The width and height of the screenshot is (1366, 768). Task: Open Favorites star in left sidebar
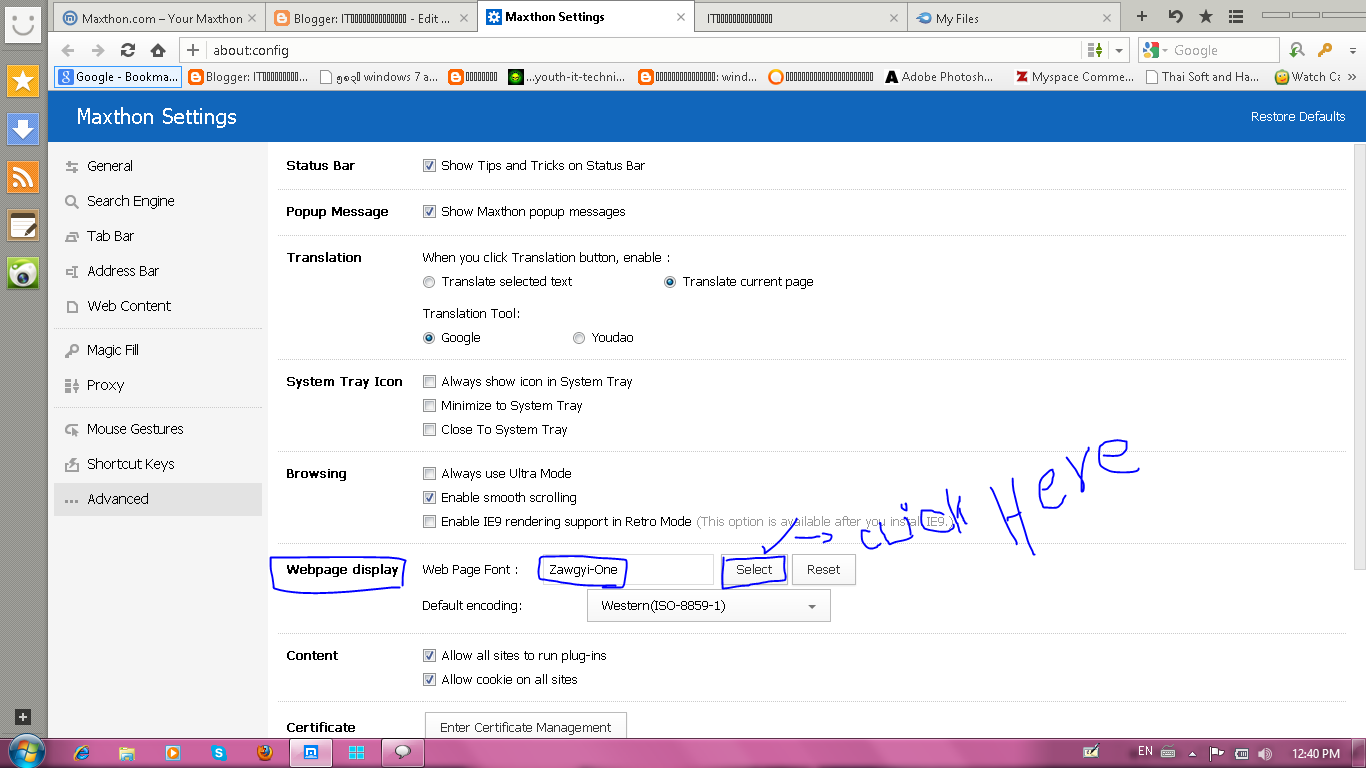pos(22,81)
